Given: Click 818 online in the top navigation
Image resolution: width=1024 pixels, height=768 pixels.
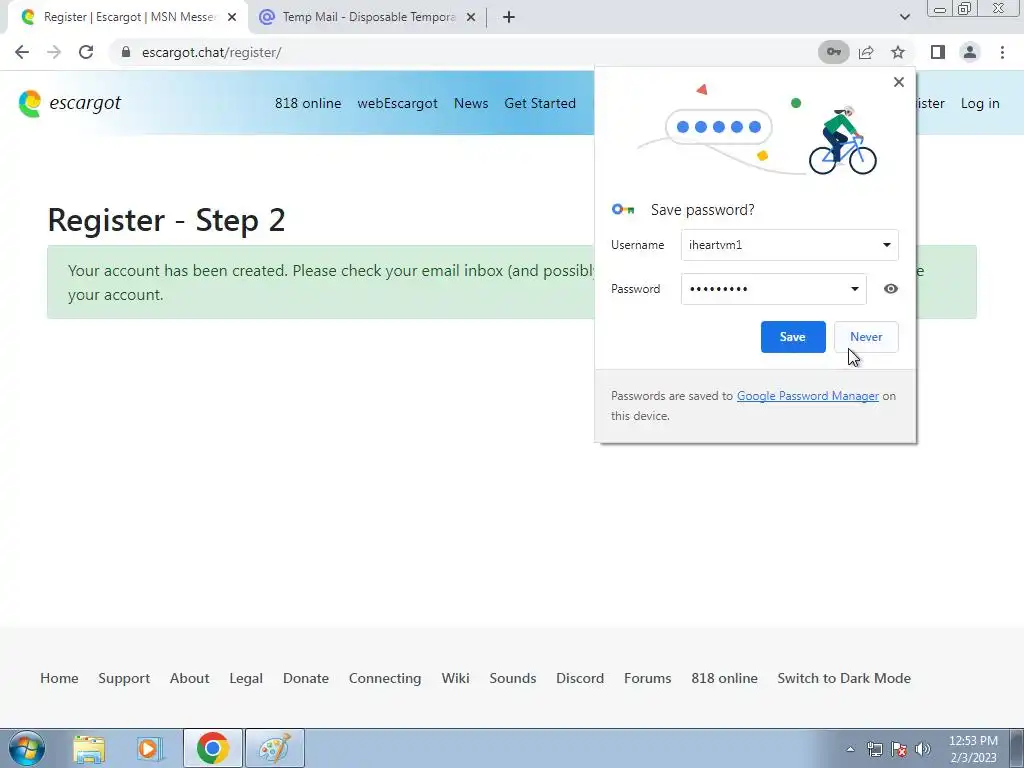Looking at the screenshot, I should 308,103.
